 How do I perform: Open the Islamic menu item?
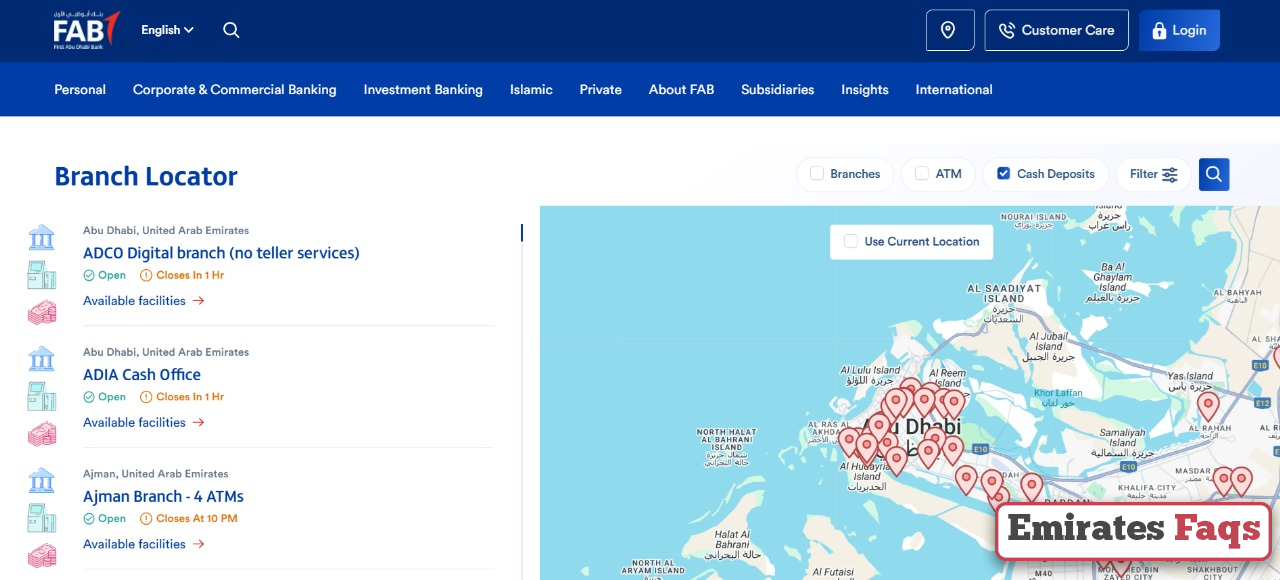(x=531, y=89)
